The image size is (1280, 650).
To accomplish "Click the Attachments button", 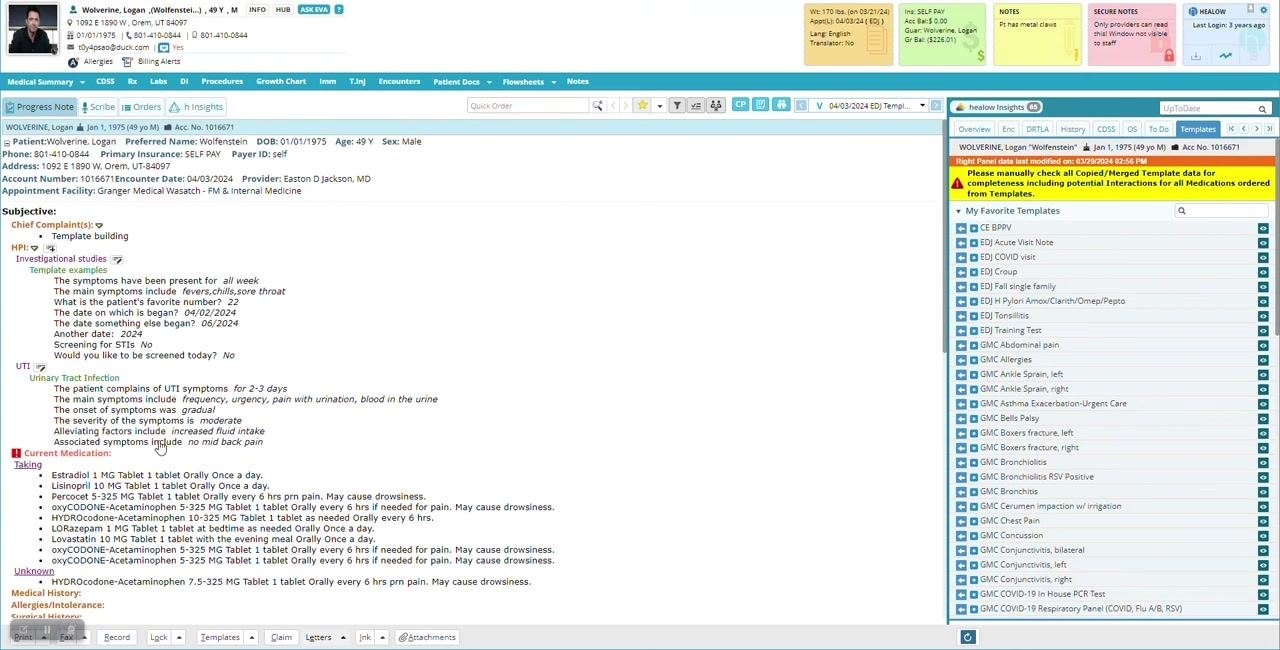I will pyautogui.click(x=427, y=637).
